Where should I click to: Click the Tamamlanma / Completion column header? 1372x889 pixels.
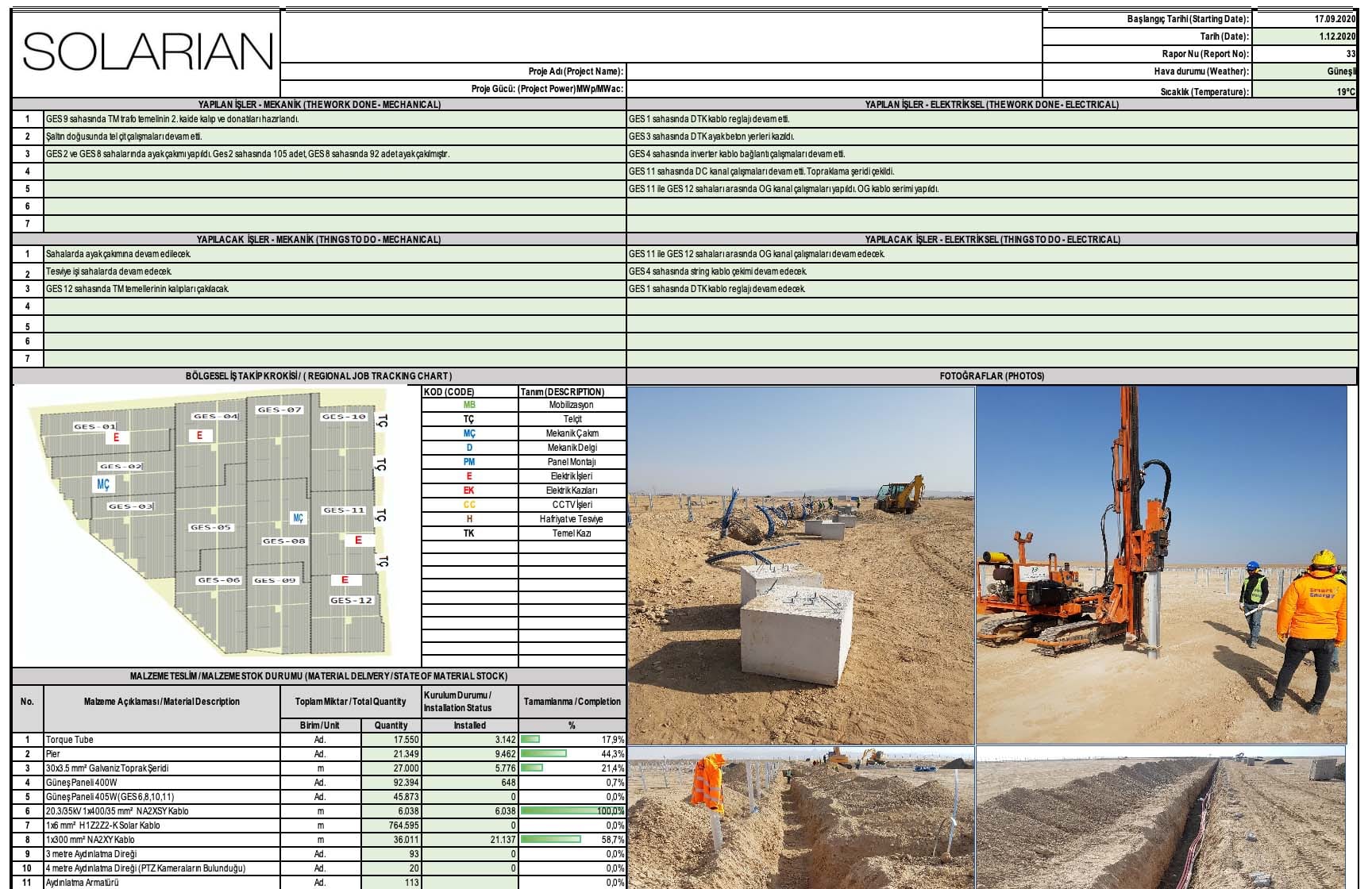[572, 702]
